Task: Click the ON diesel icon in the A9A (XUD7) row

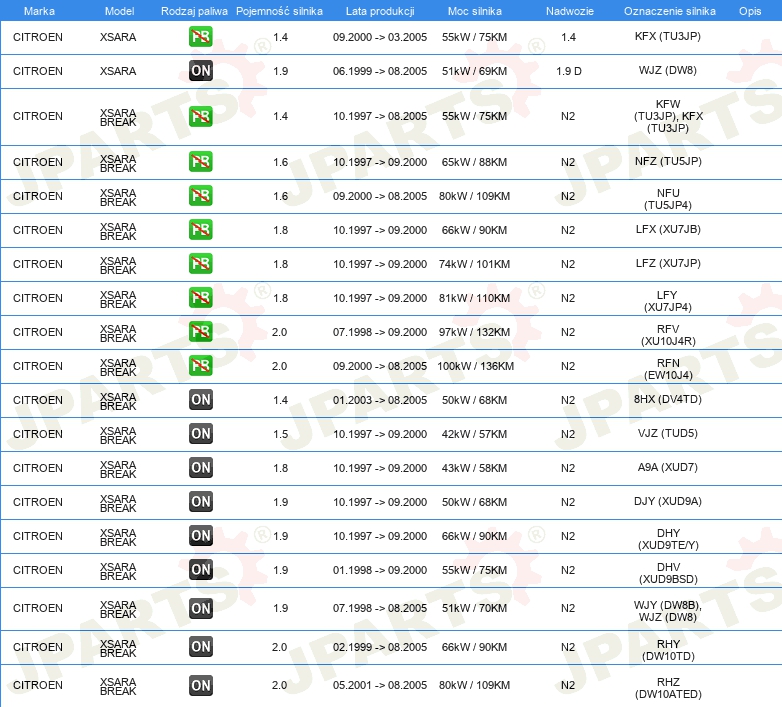Action: (200, 467)
